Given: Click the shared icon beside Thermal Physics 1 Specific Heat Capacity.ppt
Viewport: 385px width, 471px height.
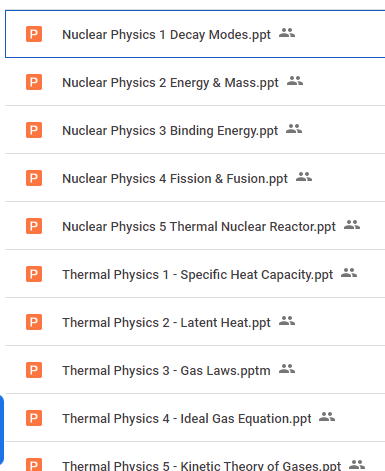Looking at the screenshot, I should tap(349, 273).
